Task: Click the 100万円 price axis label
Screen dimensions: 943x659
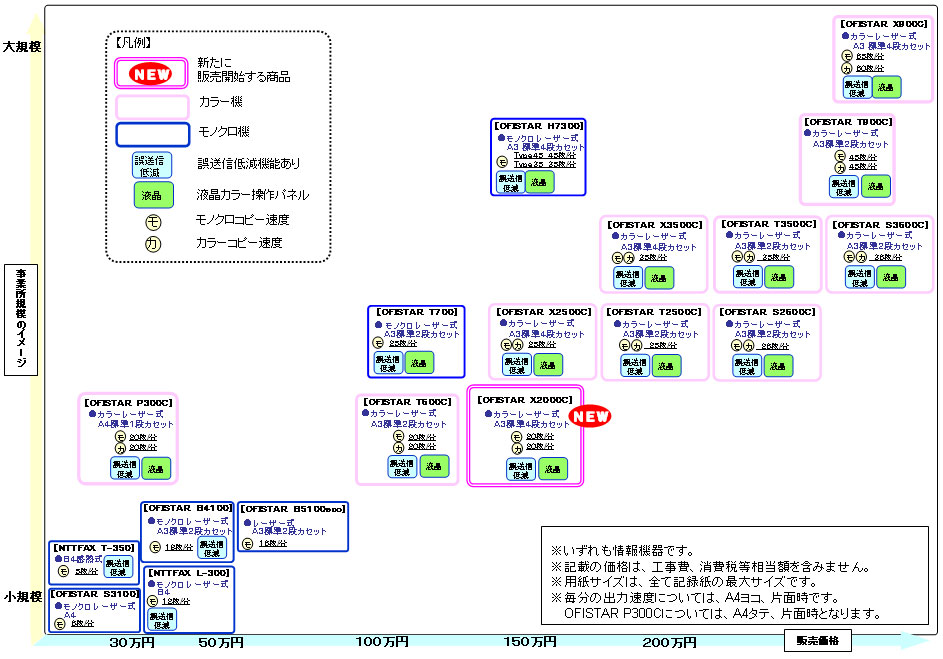Action: [382, 642]
